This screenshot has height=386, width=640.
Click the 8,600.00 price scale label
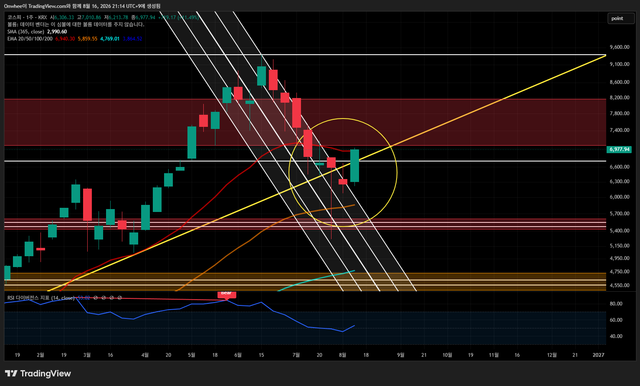click(620, 82)
